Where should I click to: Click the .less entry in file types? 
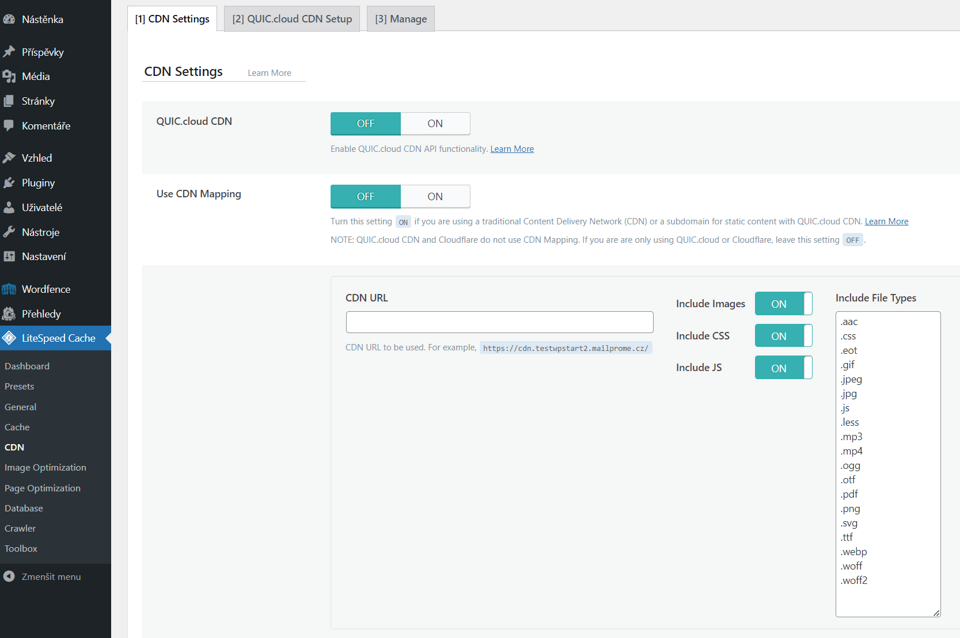point(850,422)
